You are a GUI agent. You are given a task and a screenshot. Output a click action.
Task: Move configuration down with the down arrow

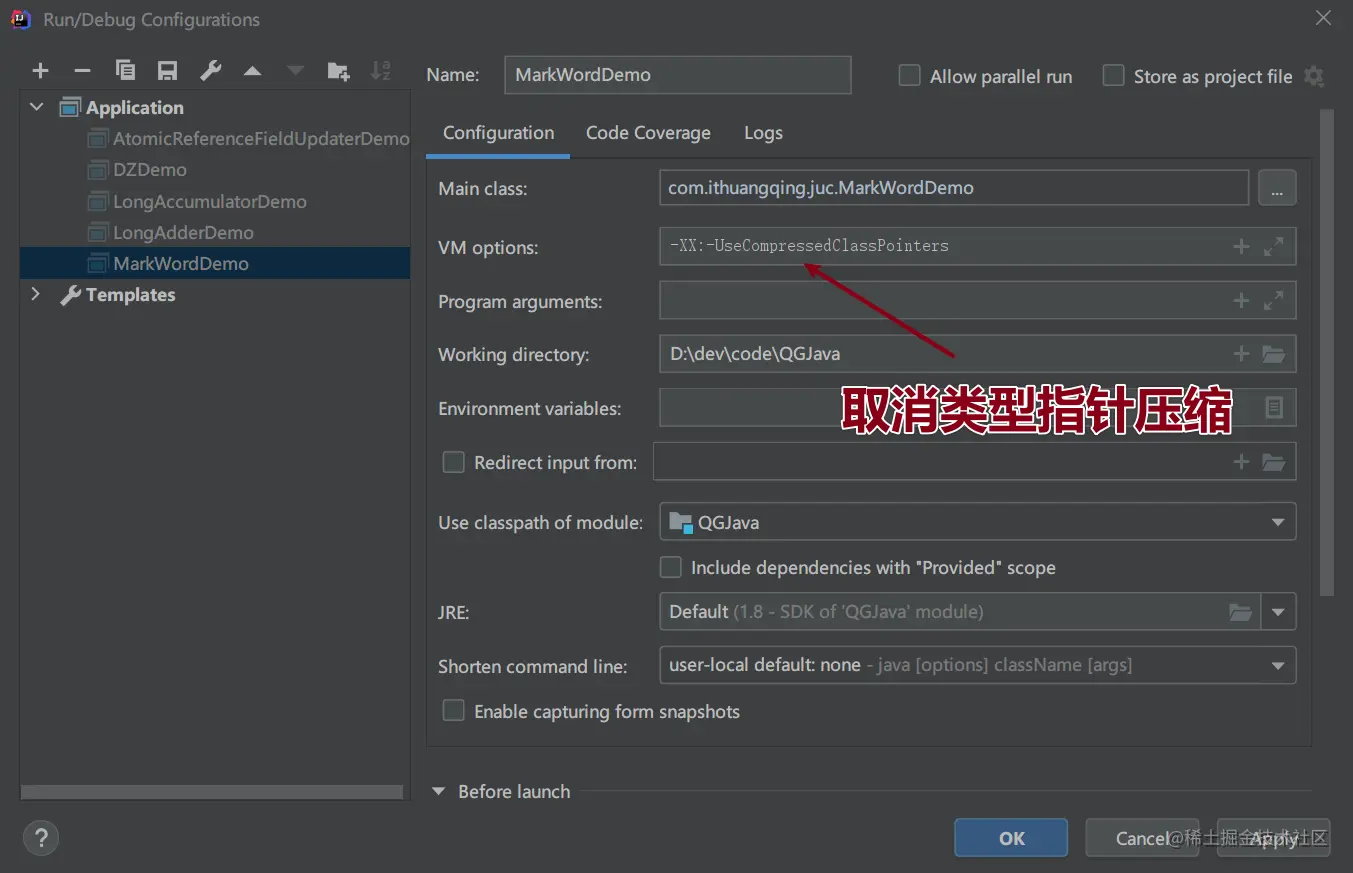click(295, 71)
